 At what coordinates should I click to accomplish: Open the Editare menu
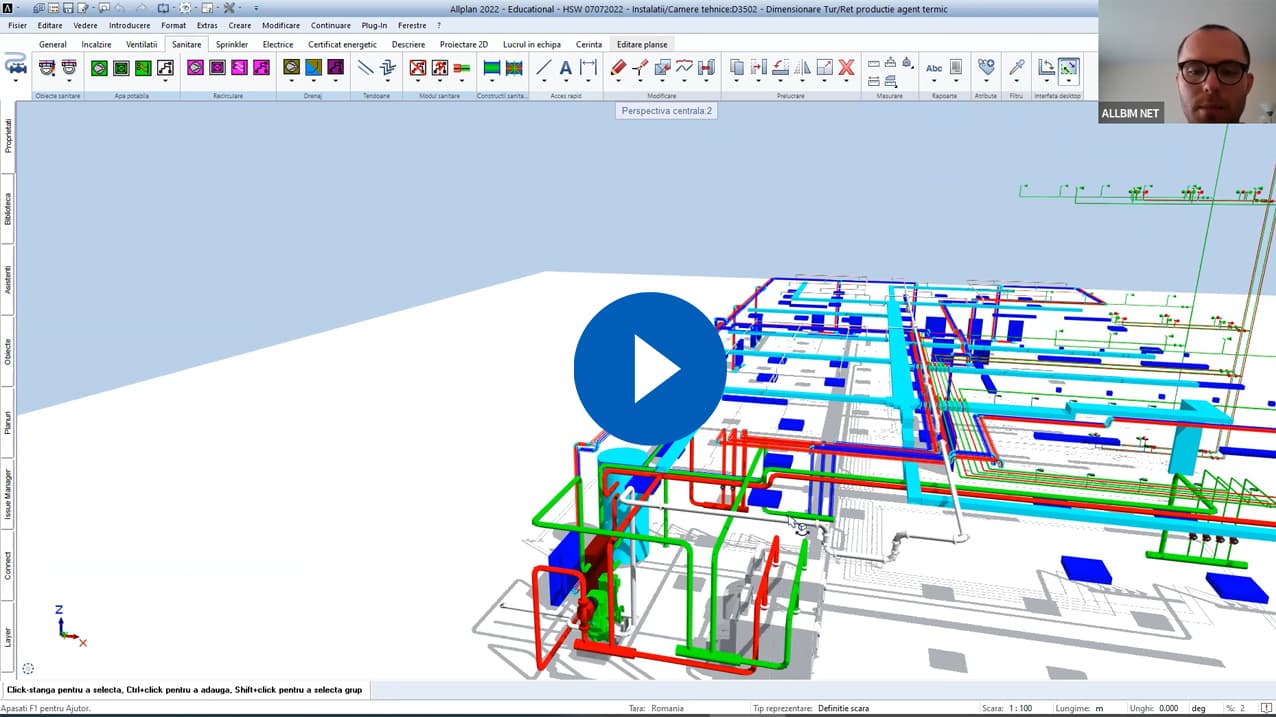click(50, 25)
